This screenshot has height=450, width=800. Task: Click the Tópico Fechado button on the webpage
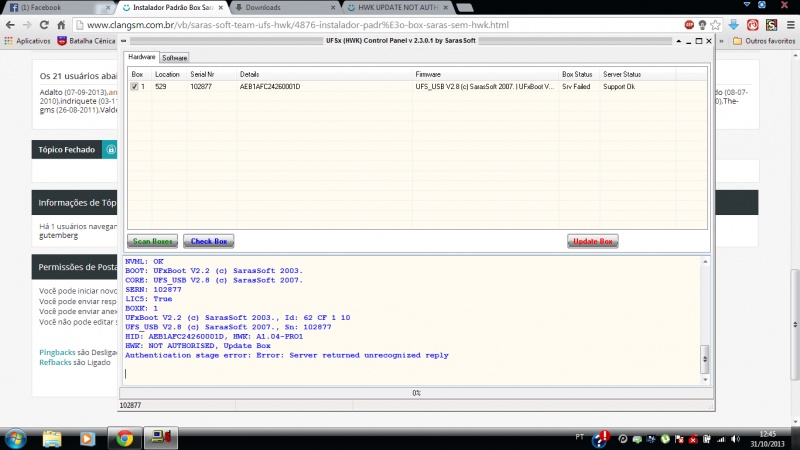click(74, 149)
